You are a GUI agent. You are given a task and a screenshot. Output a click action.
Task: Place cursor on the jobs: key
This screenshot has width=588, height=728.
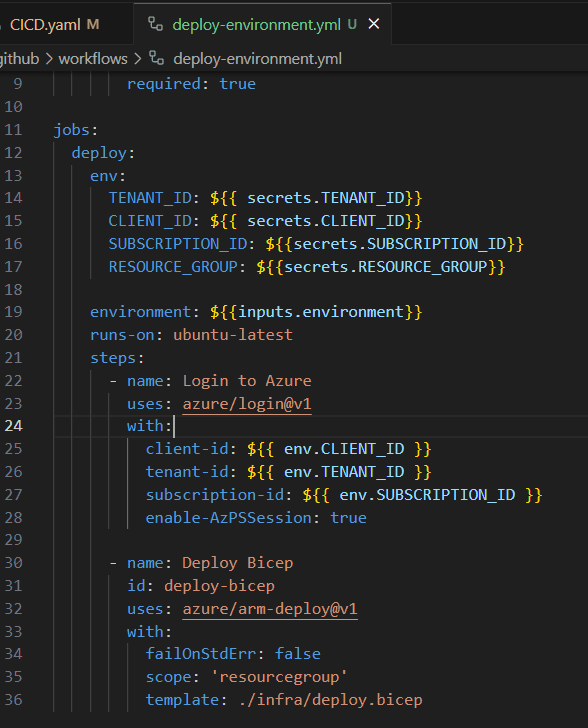[x=76, y=130]
